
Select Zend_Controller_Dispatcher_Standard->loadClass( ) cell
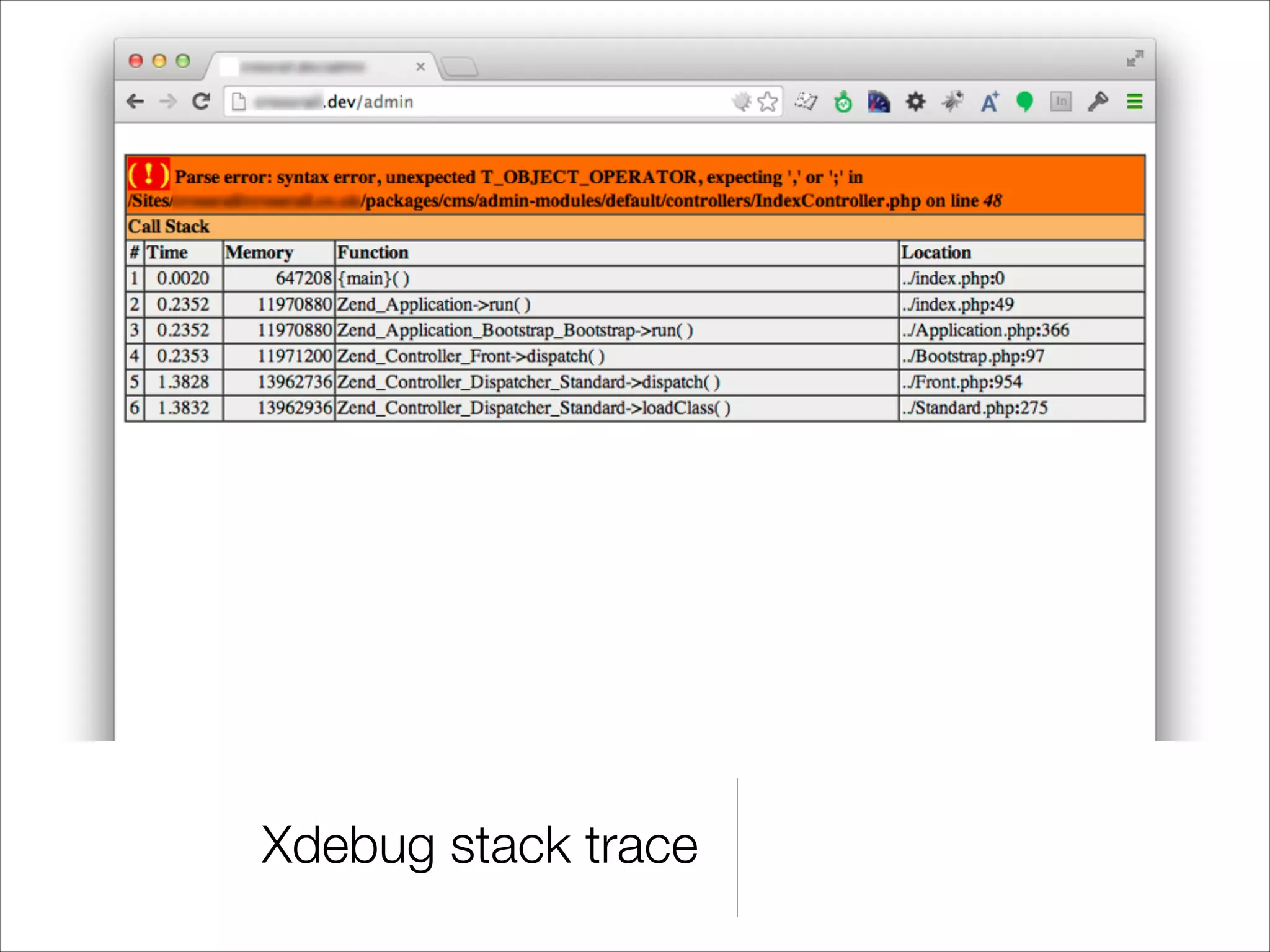click(616, 408)
